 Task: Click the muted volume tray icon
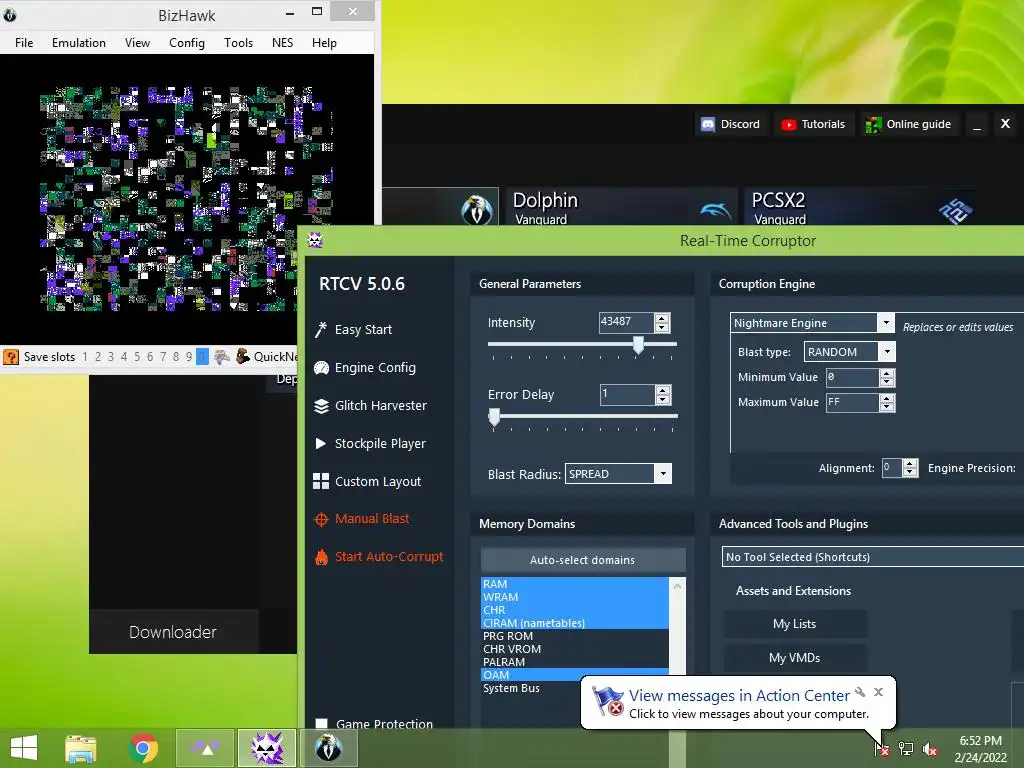tap(930, 748)
